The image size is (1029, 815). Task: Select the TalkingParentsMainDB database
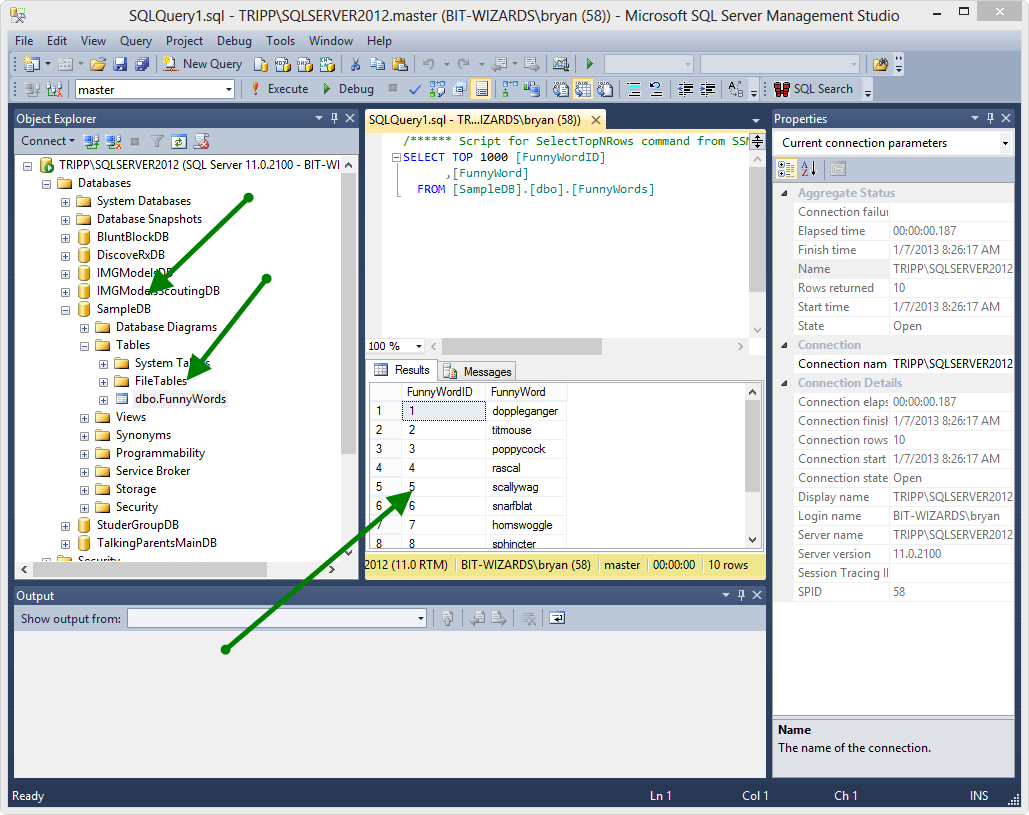pyautogui.click(x=156, y=543)
